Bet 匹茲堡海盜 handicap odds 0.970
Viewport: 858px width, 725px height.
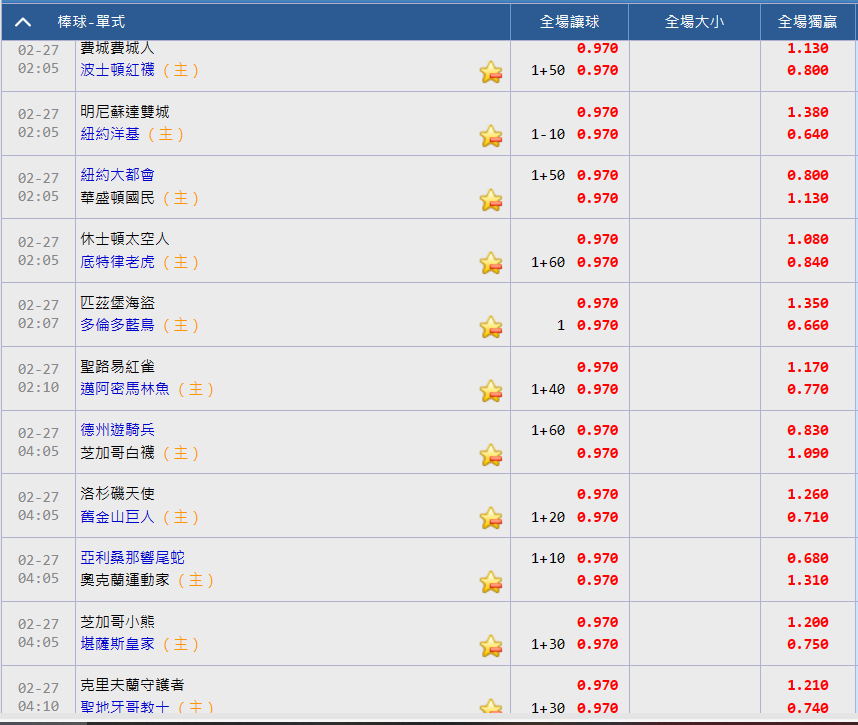[598, 303]
